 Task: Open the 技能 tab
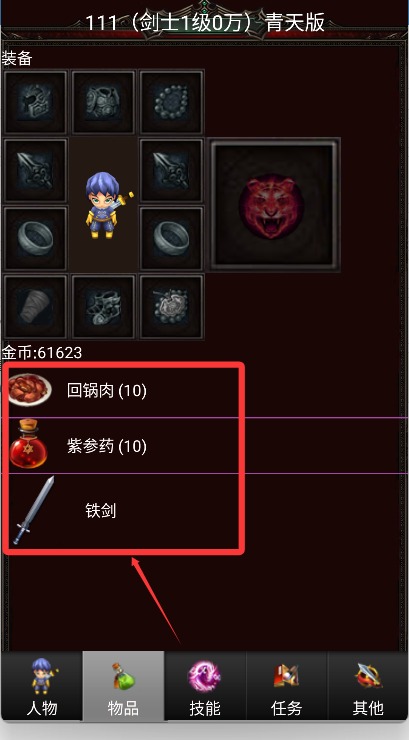[205, 686]
